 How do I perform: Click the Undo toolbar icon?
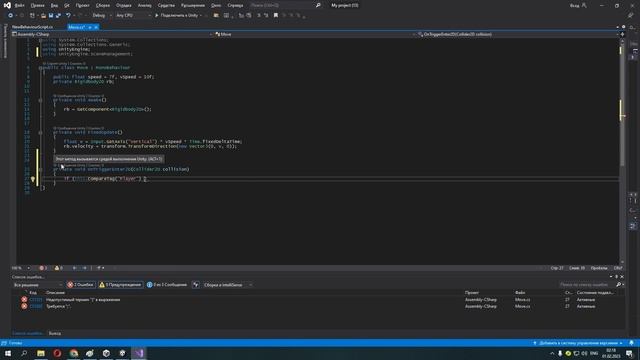68,16
